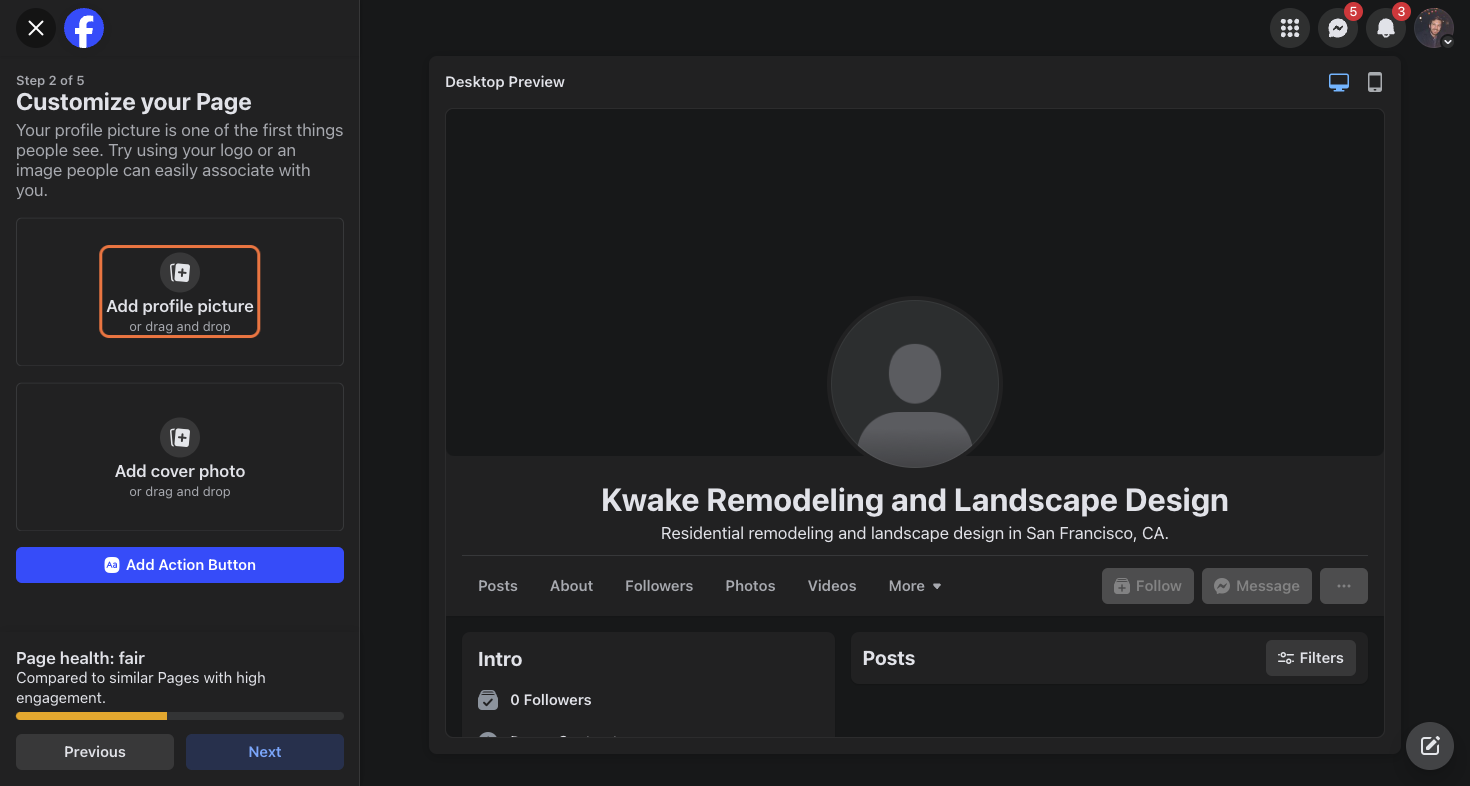The image size is (1470, 786).
Task: Click the default profile picture placeholder
Action: (x=915, y=383)
